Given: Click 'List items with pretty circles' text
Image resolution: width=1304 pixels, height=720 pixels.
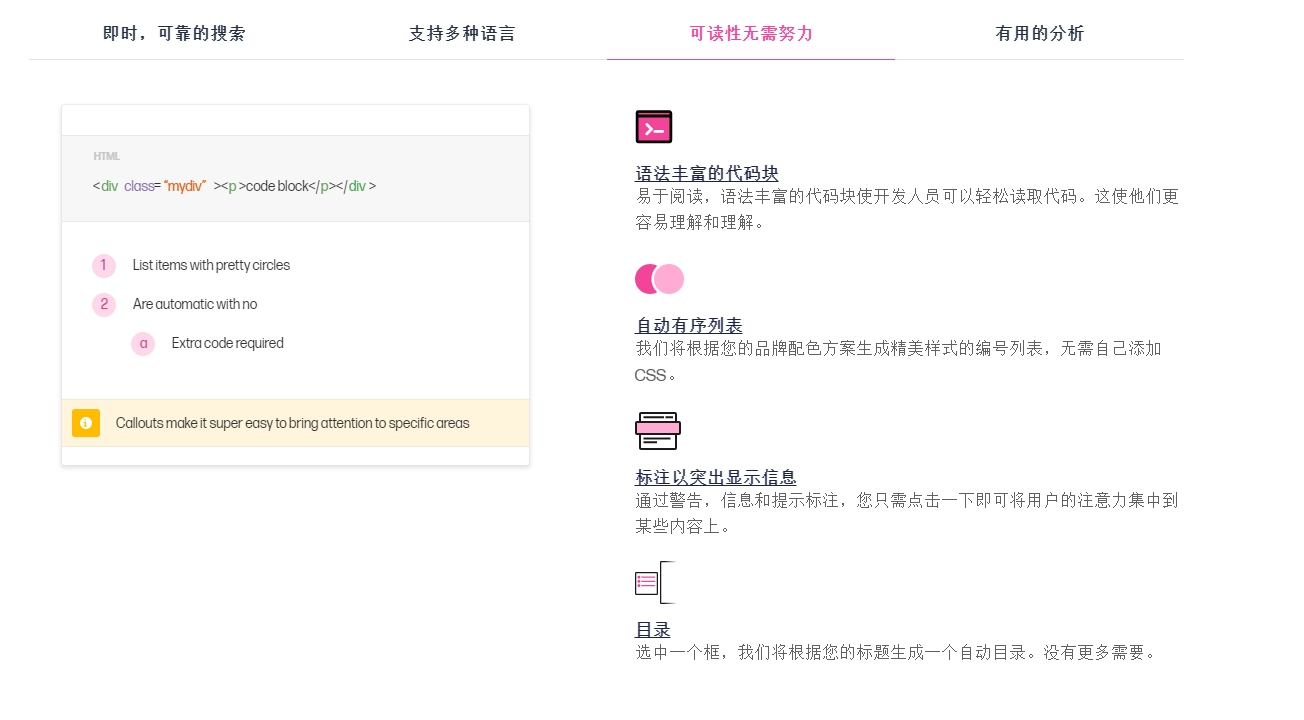Looking at the screenshot, I should (x=211, y=266).
